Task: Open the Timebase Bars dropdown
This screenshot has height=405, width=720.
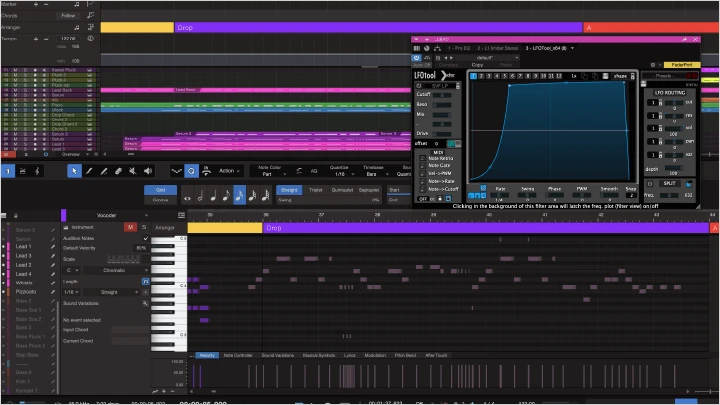Action: 373,174
